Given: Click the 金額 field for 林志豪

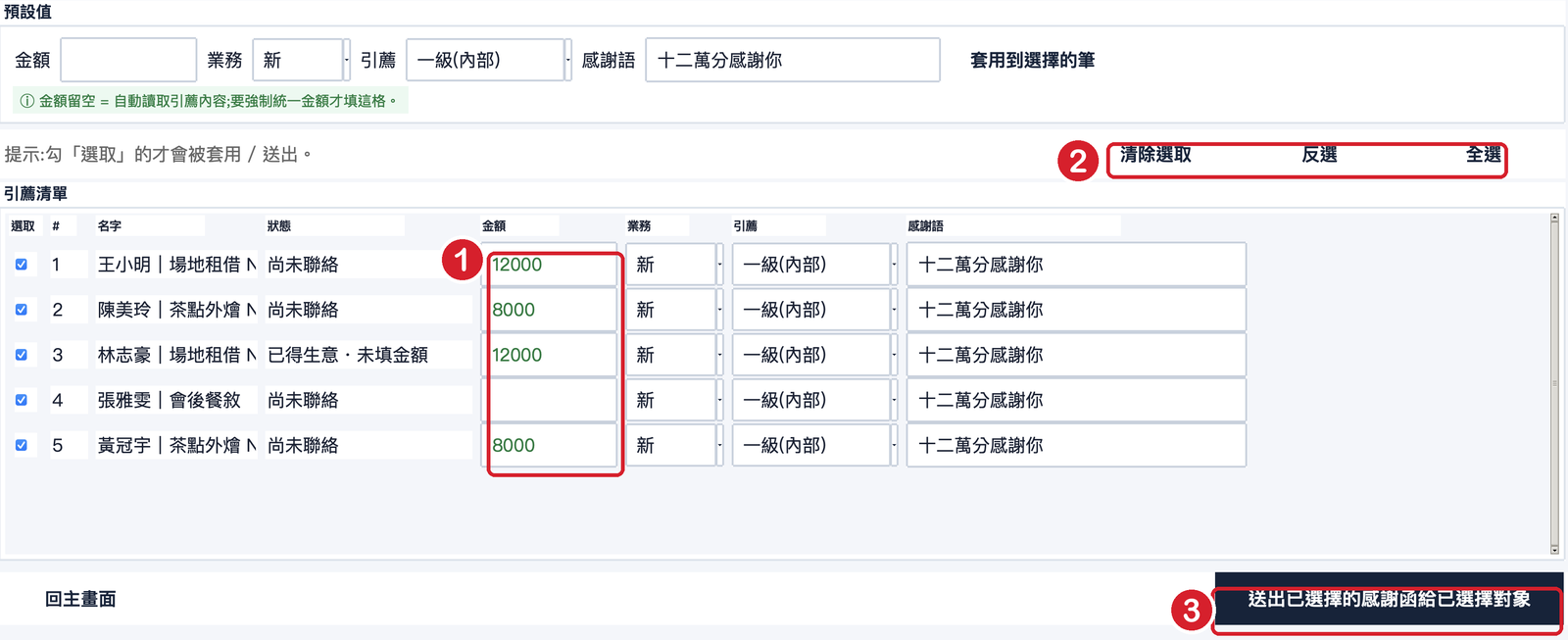Looking at the screenshot, I should [550, 355].
